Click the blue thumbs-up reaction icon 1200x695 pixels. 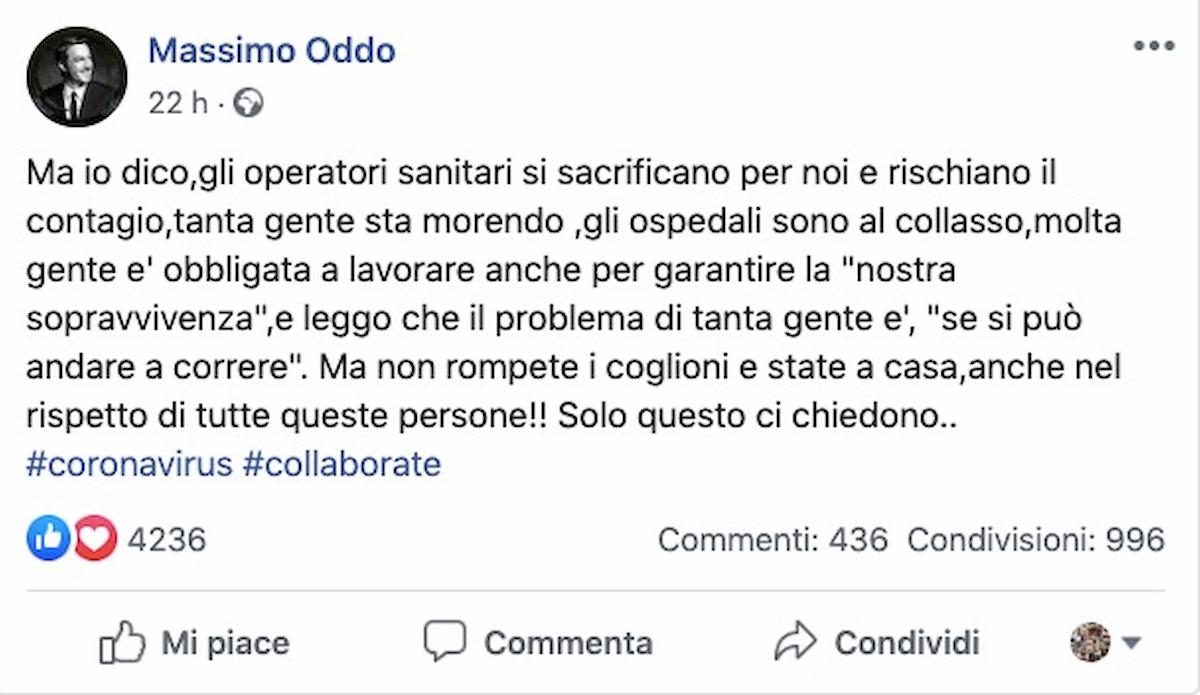[47, 539]
